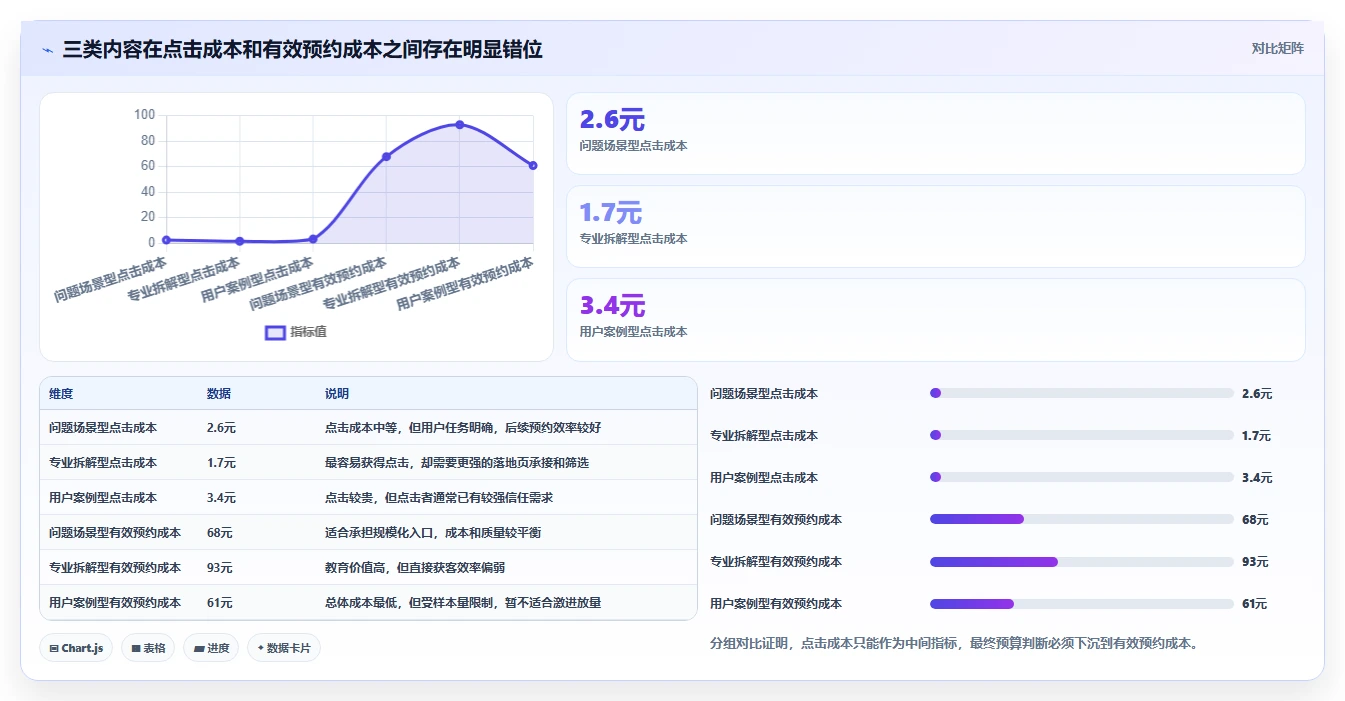This screenshot has width=1345, height=701.
Task: Click the 数据 column header
Action: (x=219, y=394)
